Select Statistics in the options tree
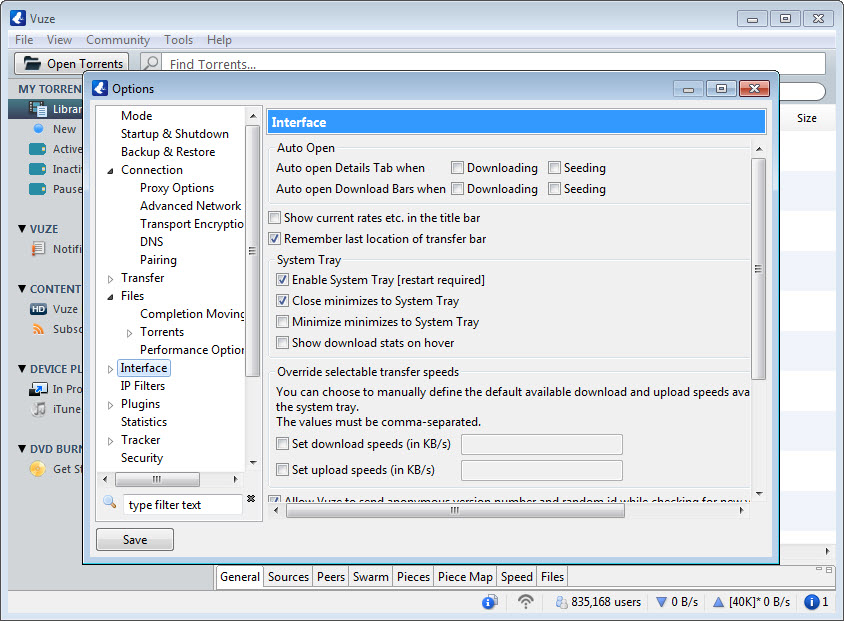Image resolution: width=844 pixels, height=621 pixels. tap(144, 422)
